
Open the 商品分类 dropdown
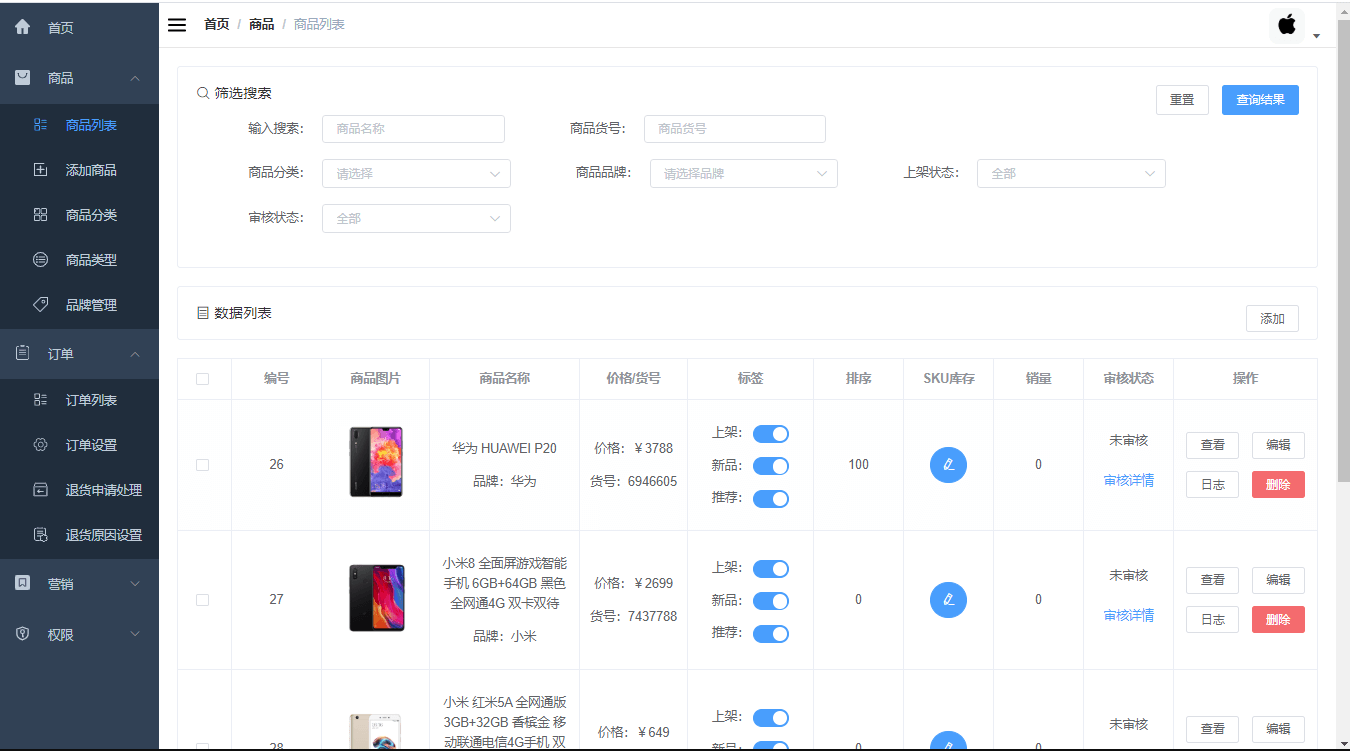coord(416,173)
